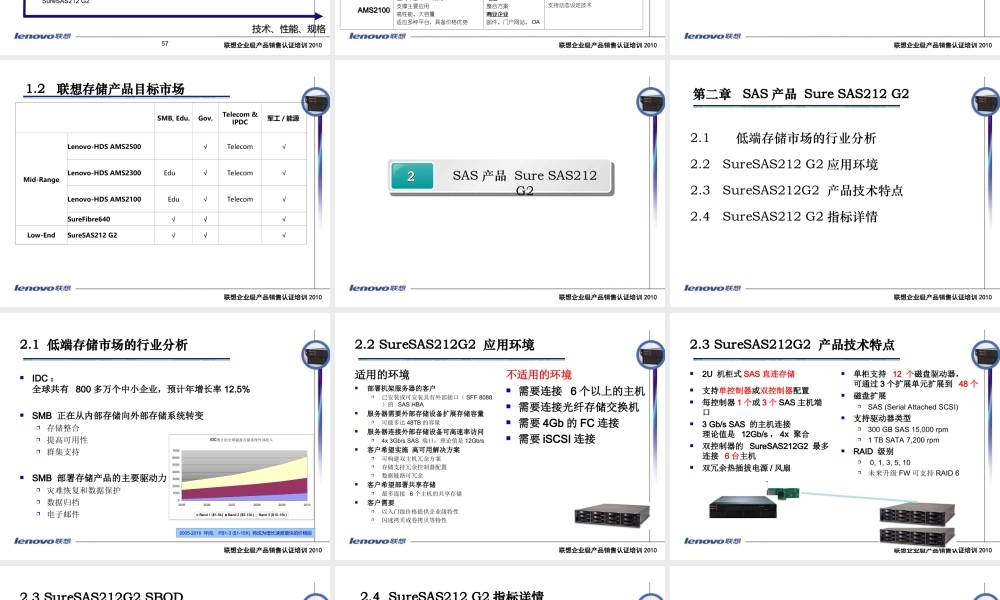The height and width of the screenshot is (600, 1000).
Task: Click the sub-bullet 群集支持
Action: (x=63, y=452)
